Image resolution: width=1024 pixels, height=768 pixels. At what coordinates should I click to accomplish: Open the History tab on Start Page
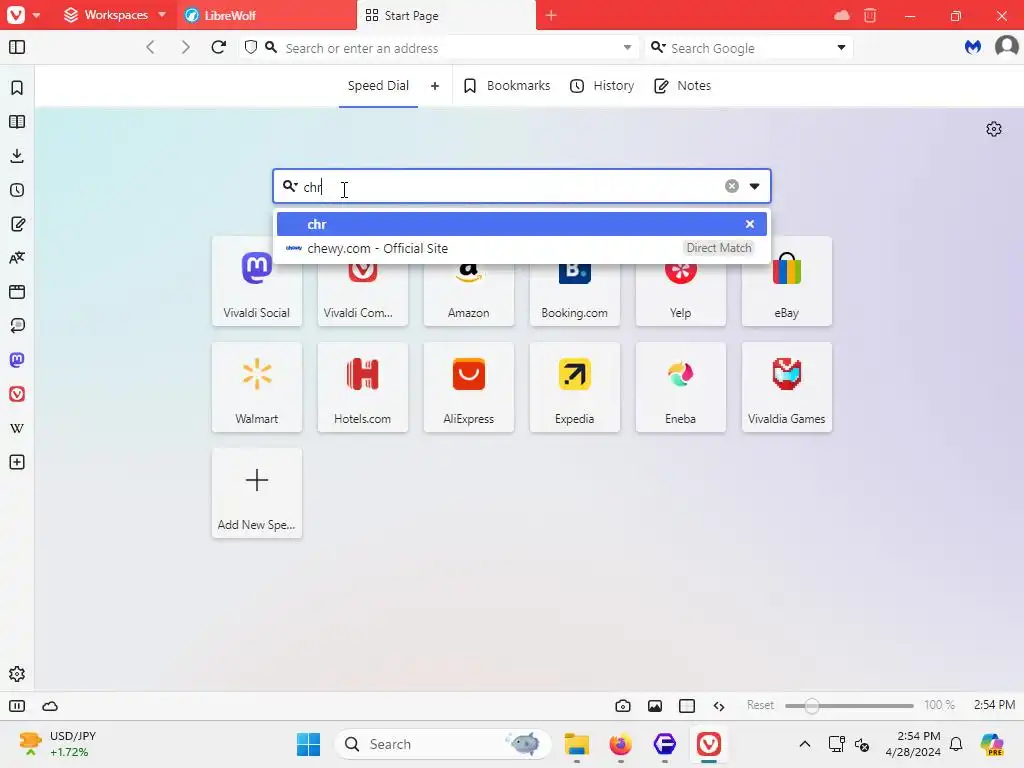(x=602, y=86)
